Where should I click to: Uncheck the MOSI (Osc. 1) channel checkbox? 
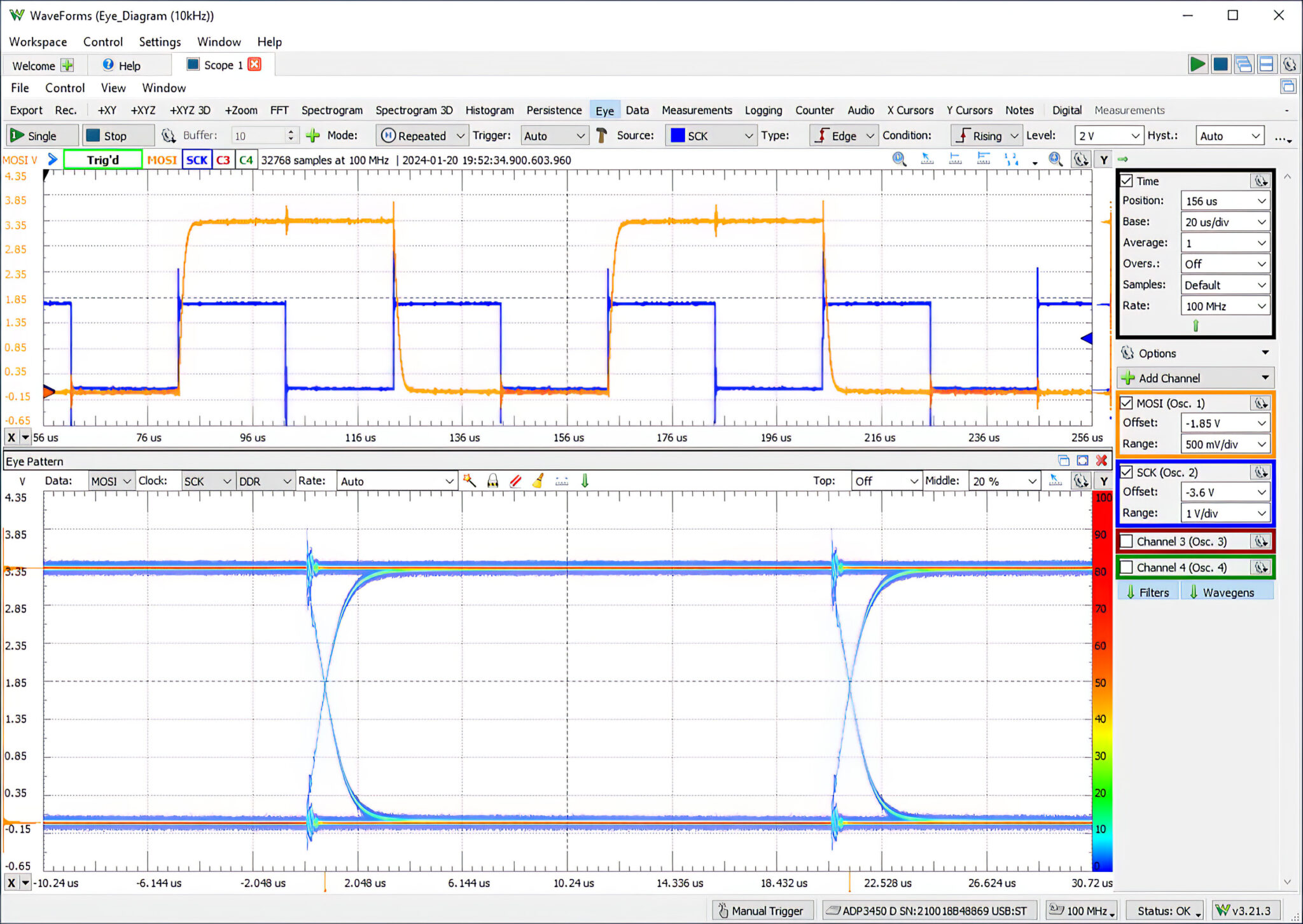tap(1127, 403)
